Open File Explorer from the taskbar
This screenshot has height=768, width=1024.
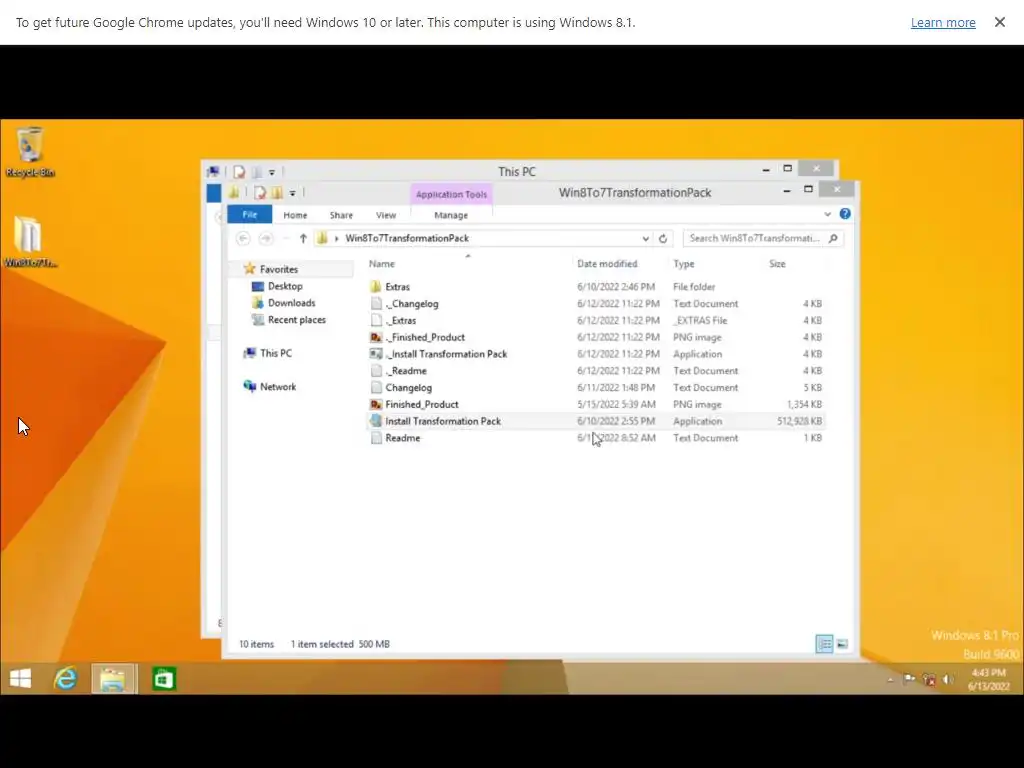[x=113, y=679]
